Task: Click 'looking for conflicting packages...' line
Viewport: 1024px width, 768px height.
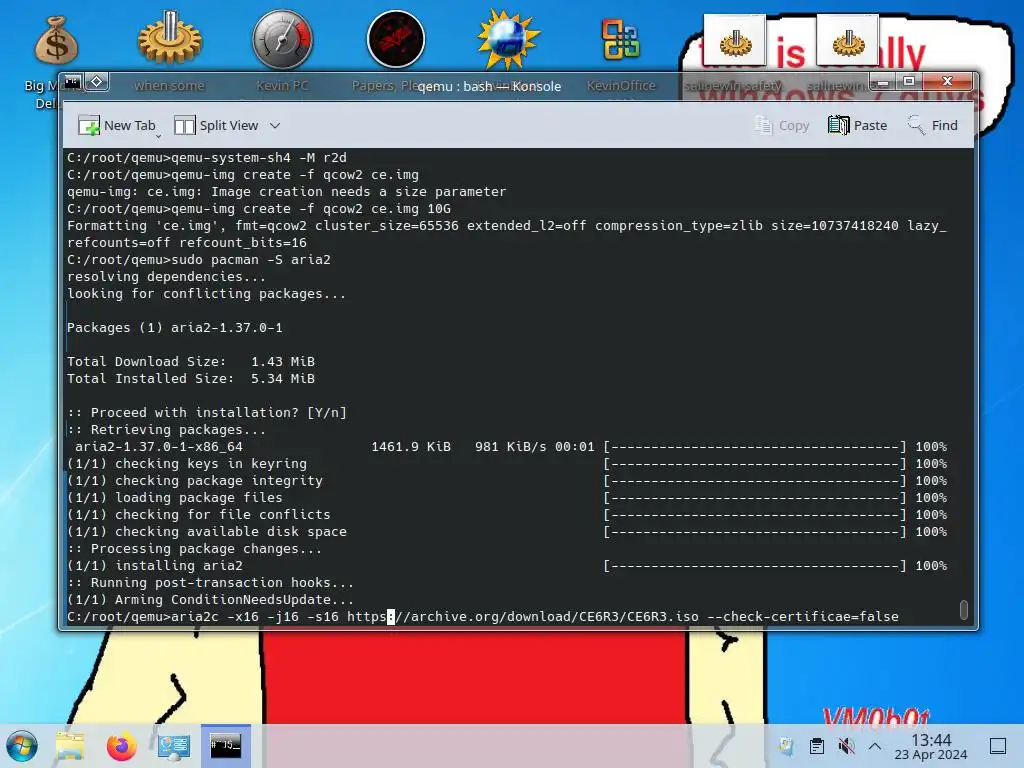Action: [206, 294]
